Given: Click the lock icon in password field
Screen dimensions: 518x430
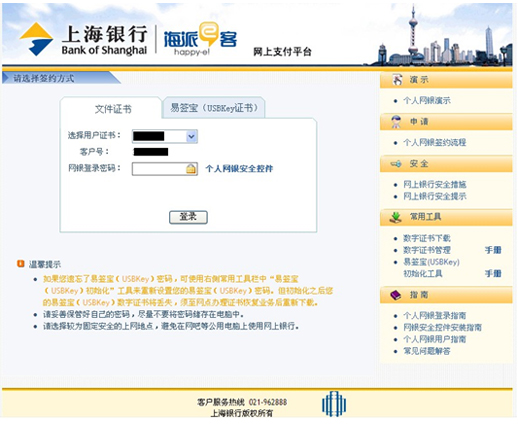Looking at the screenshot, I should pyautogui.click(x=191, y=169).
